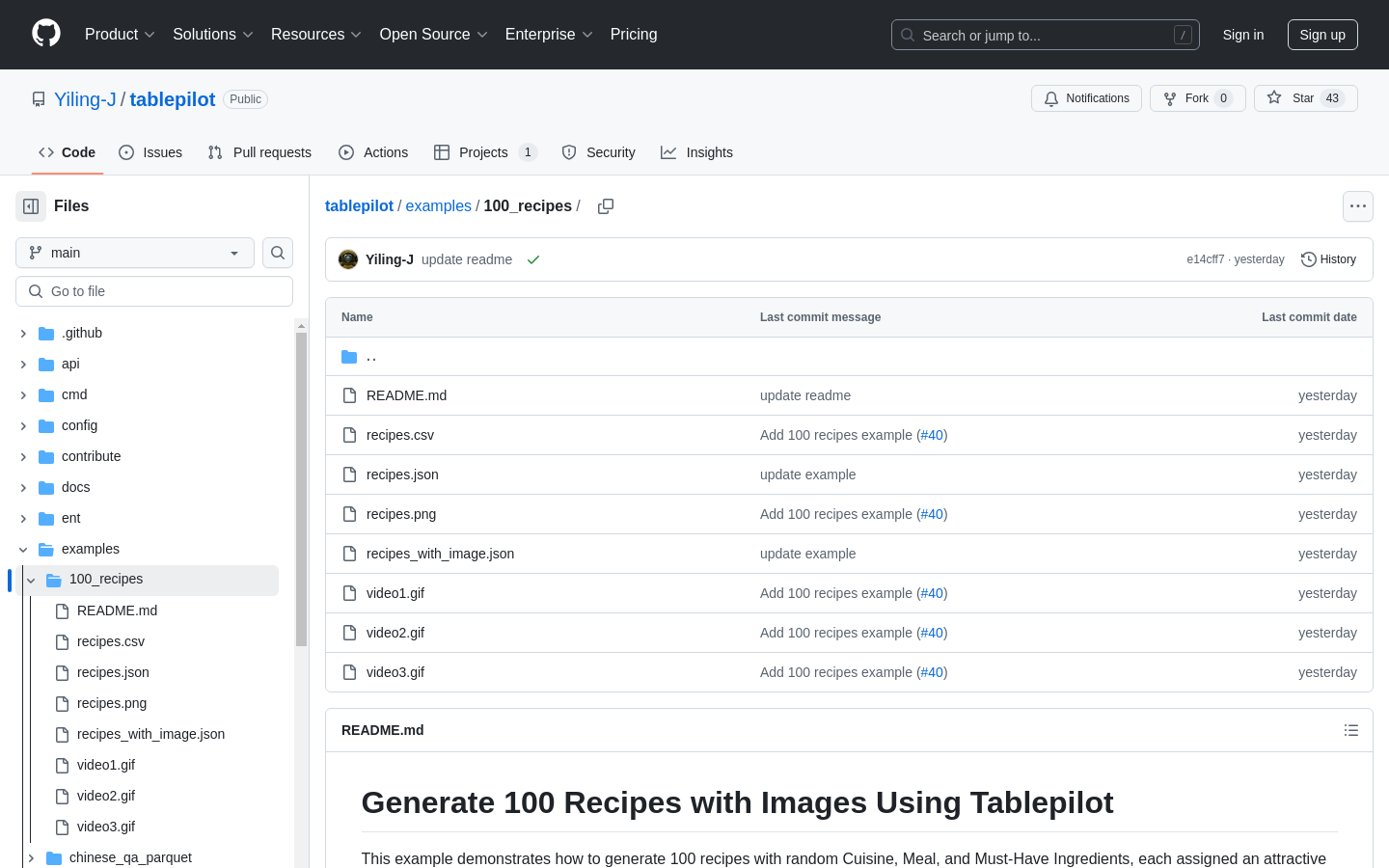Select video2.gif in the sidebar tree

point(106,796)
